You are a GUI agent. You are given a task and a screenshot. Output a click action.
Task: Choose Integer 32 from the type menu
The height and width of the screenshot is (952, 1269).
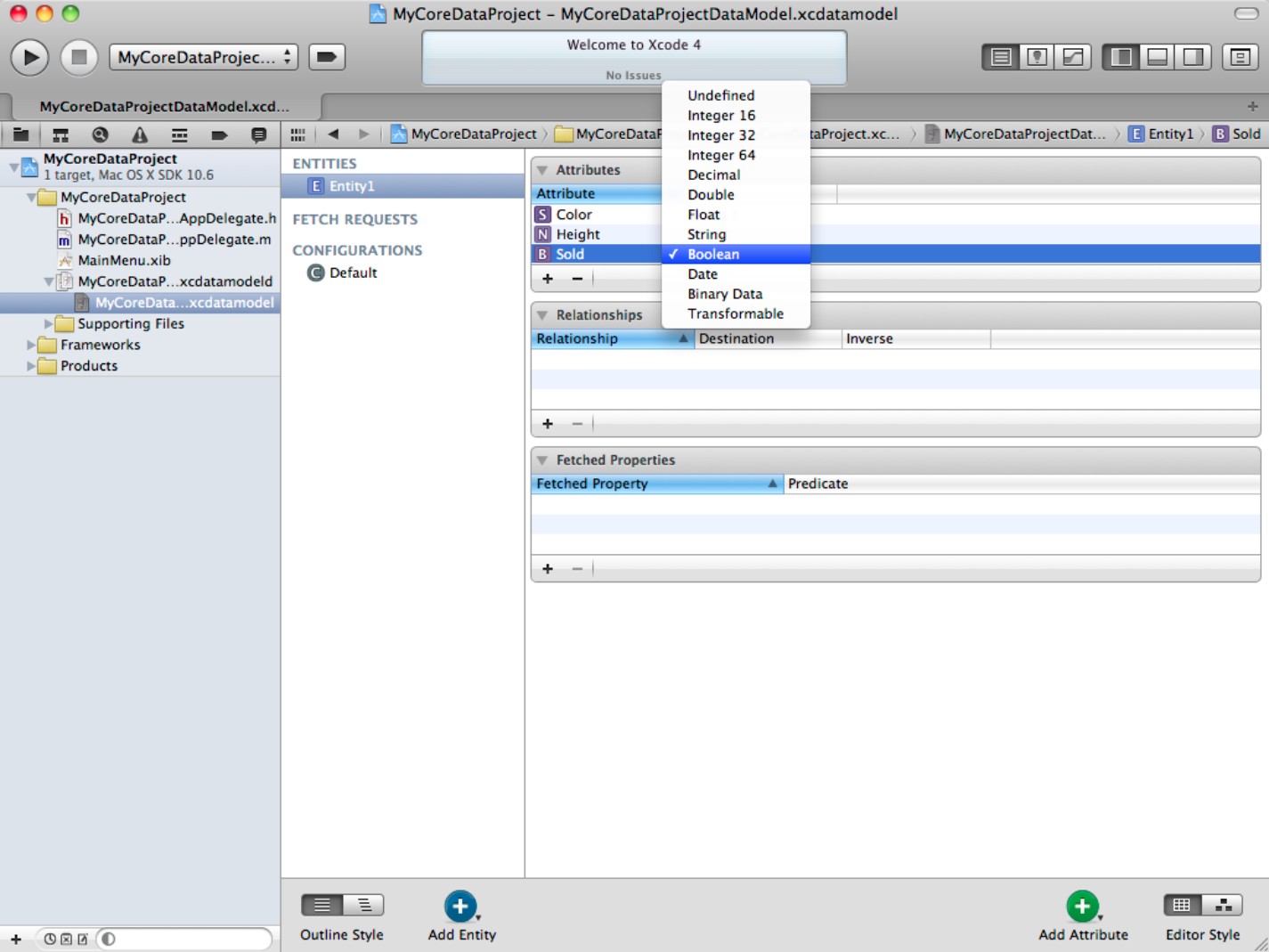tap(736, 135)
